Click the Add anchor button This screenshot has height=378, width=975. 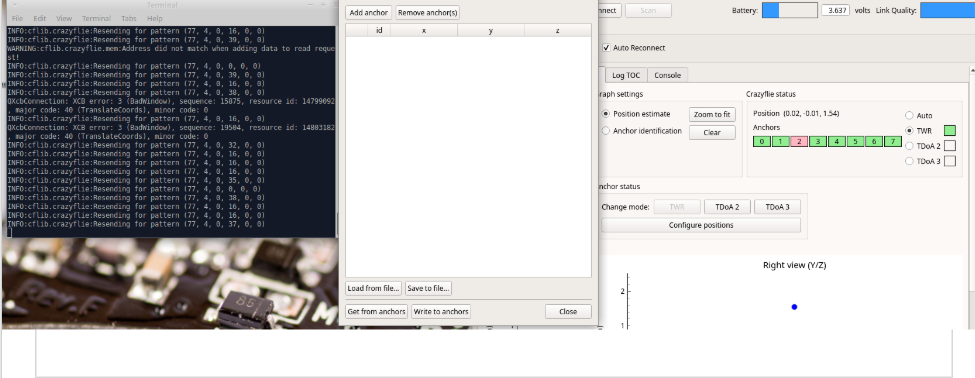click(x=369, y=12)
